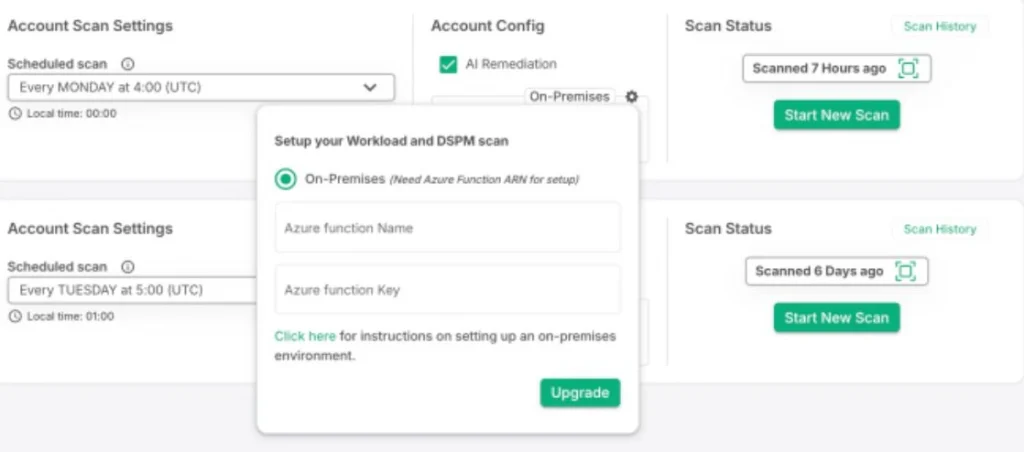Click info icon beside Monday Scheduled scan label
The height and width of the screenshot is (452, 1024).
[128, 63]
